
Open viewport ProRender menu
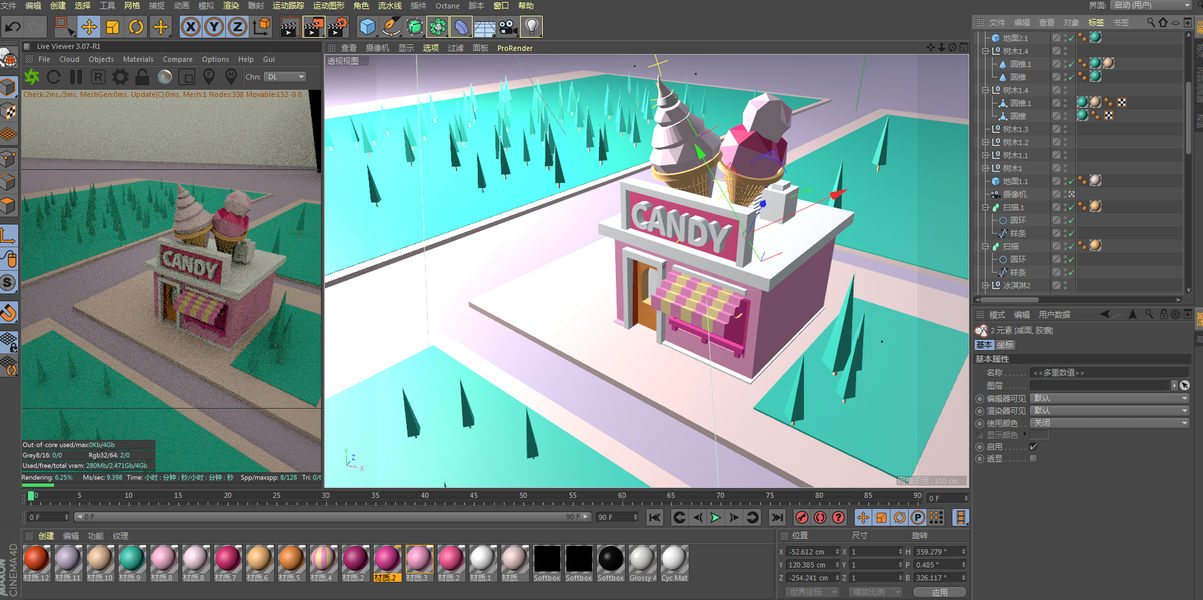pos(515,48)
